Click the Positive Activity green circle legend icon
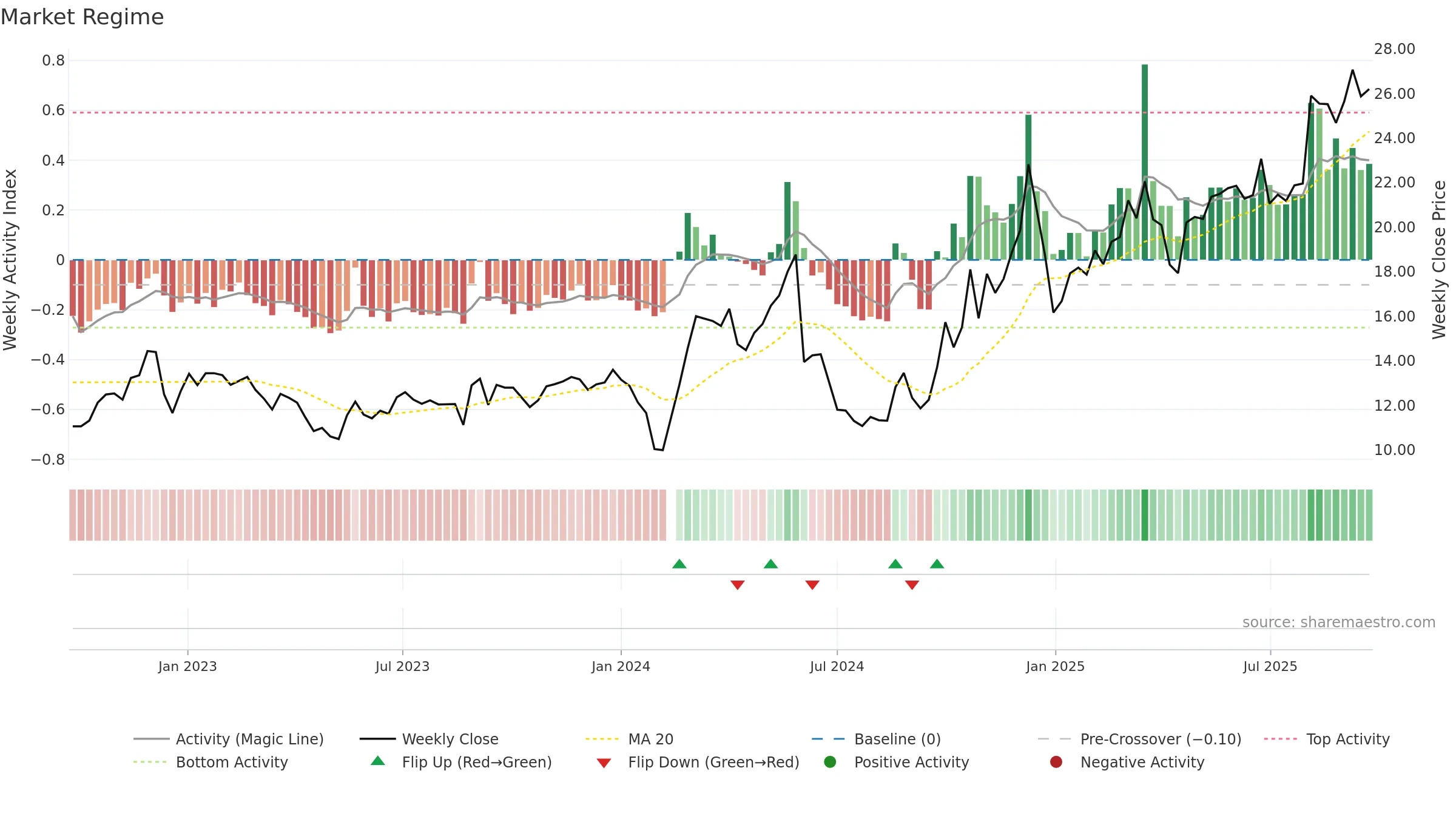 830,761
